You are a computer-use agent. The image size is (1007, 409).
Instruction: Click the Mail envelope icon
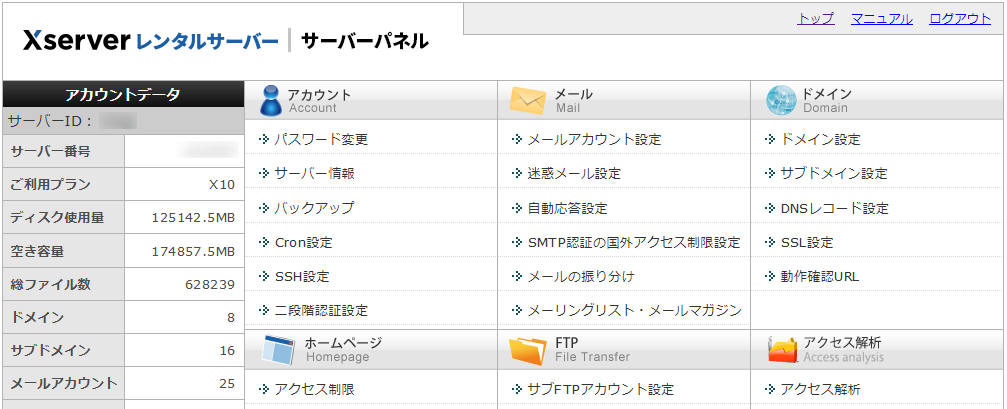point(527,100)
